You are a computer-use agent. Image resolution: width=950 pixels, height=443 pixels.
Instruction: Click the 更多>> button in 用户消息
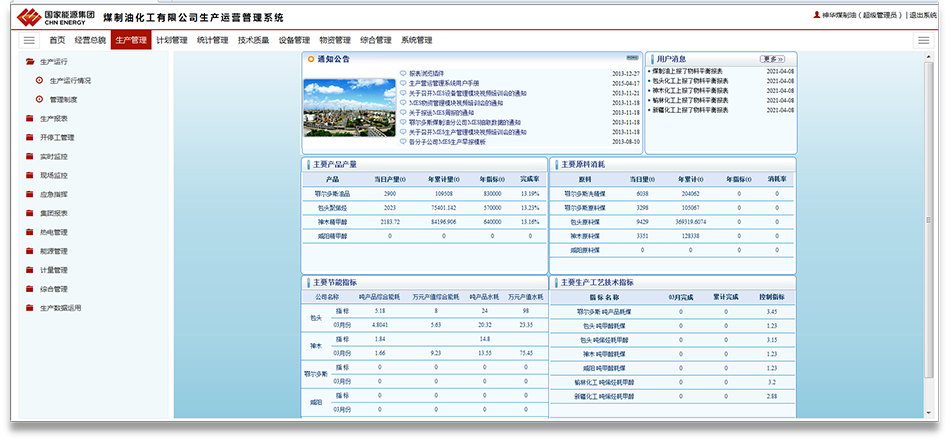(772, 59)
